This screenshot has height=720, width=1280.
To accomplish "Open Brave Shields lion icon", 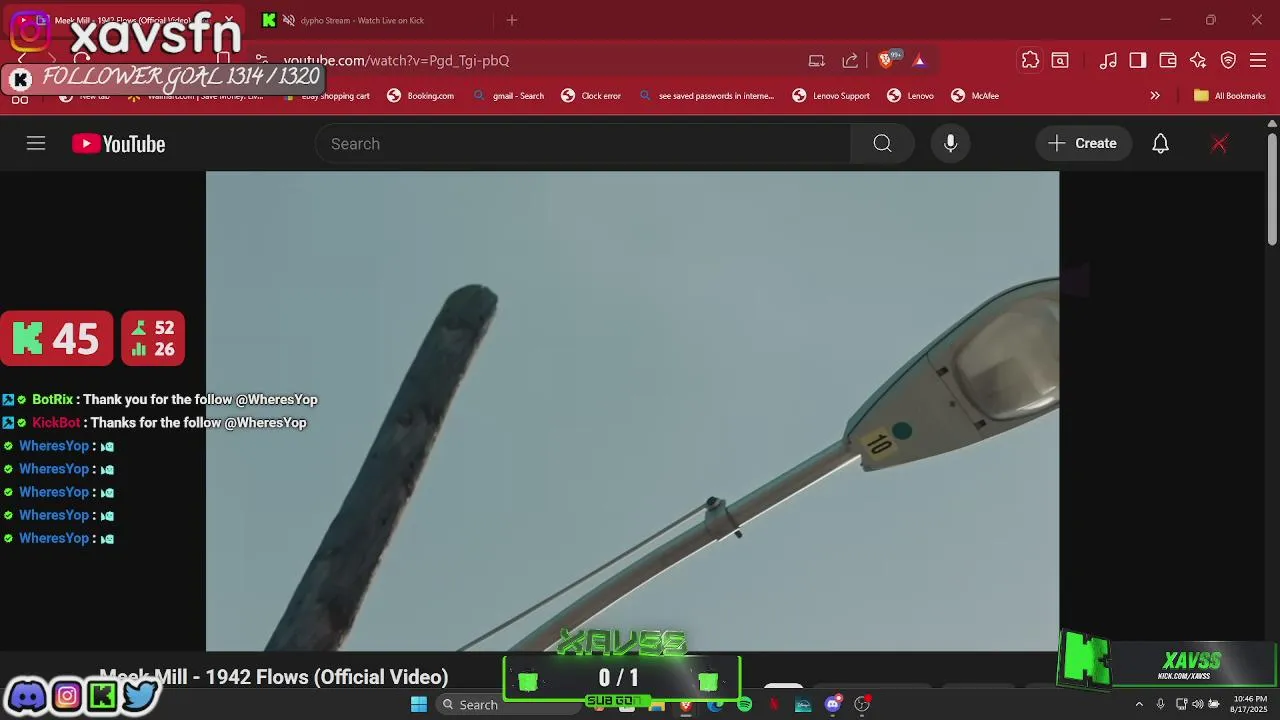I will coord(886,60).
